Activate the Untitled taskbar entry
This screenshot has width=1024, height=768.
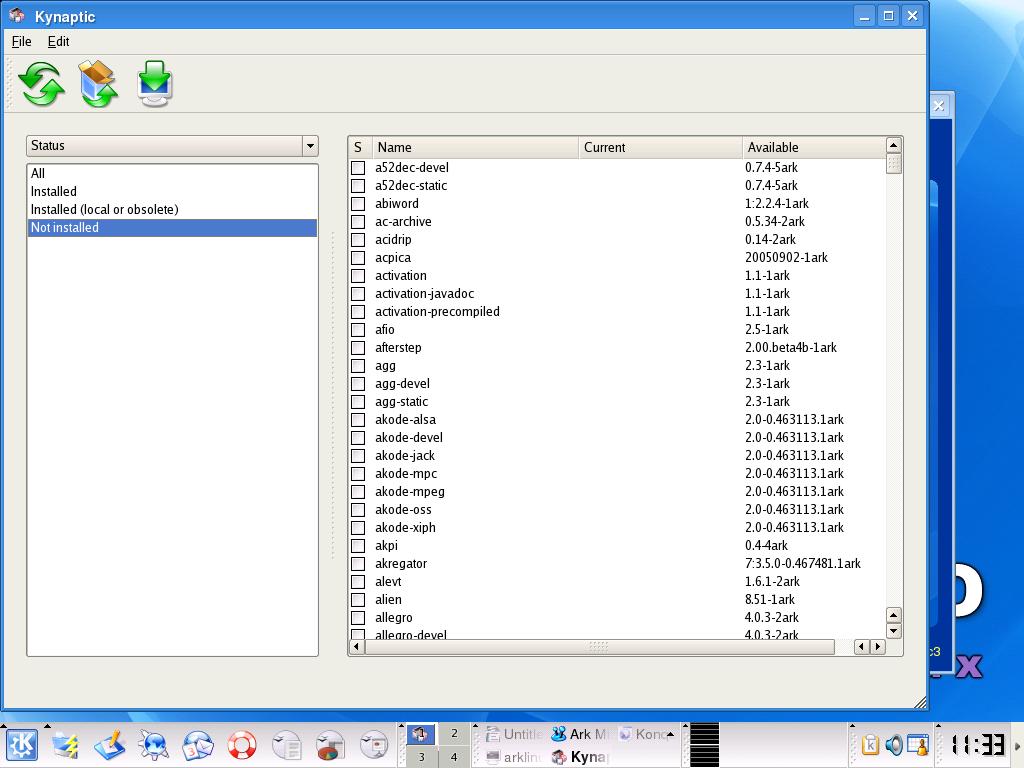[515, 734]
